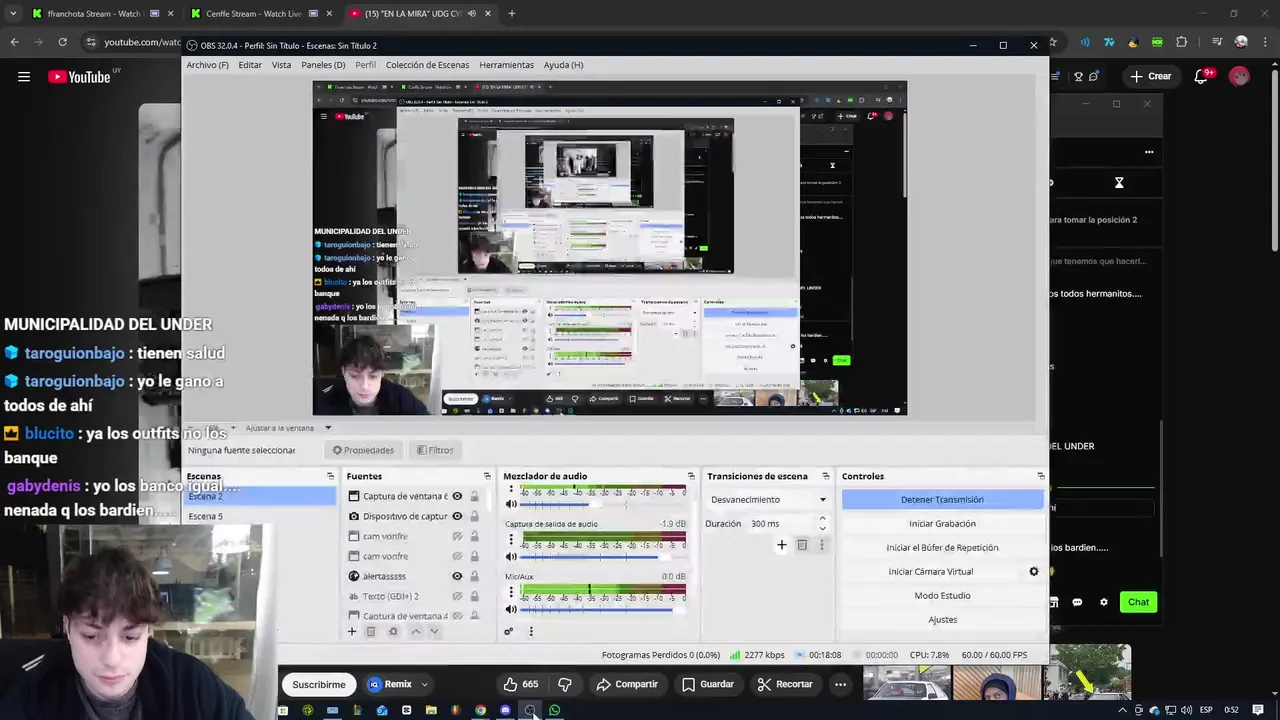1280x720 pixels.
Task: Click Iniciar el Búfer de Repetición
Action: pos(942,548)
